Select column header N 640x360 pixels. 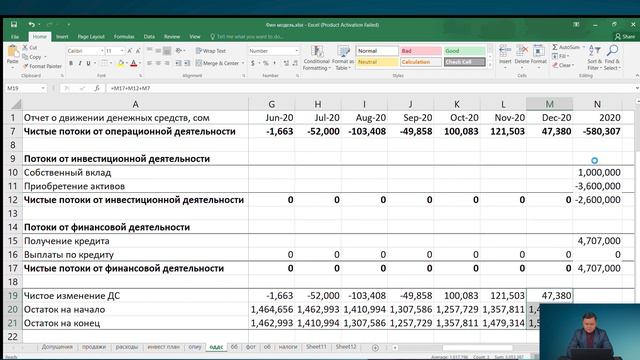pos(597,104)
